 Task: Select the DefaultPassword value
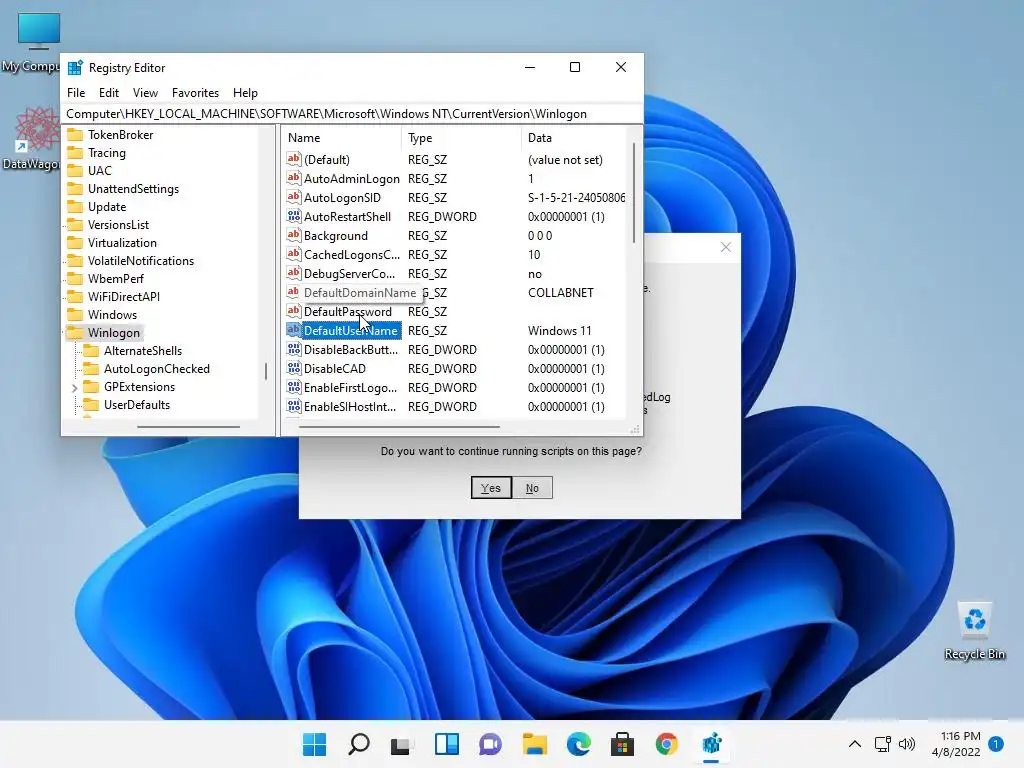(x=347, y=312)
